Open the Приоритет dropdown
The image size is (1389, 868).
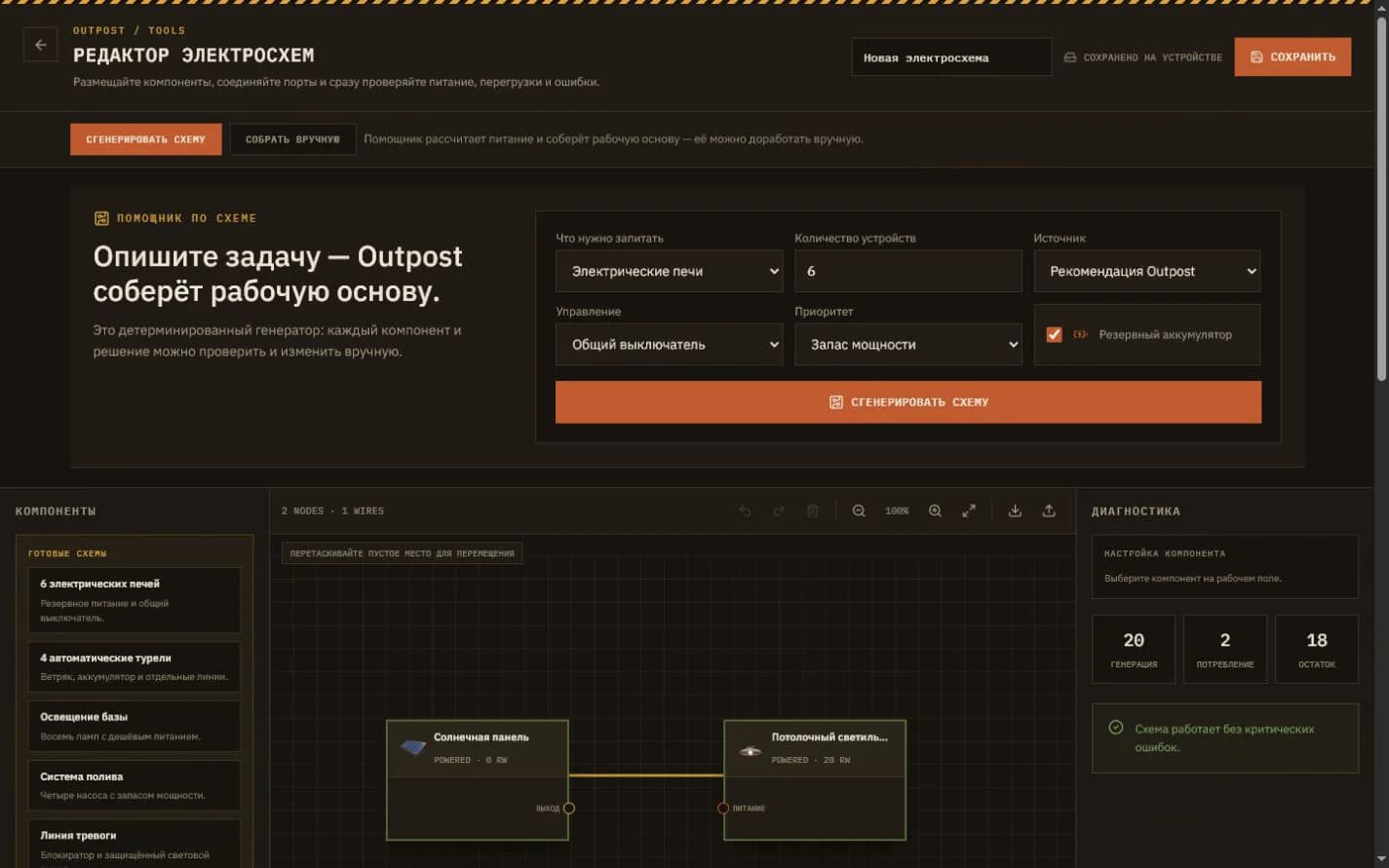[908, 344]
